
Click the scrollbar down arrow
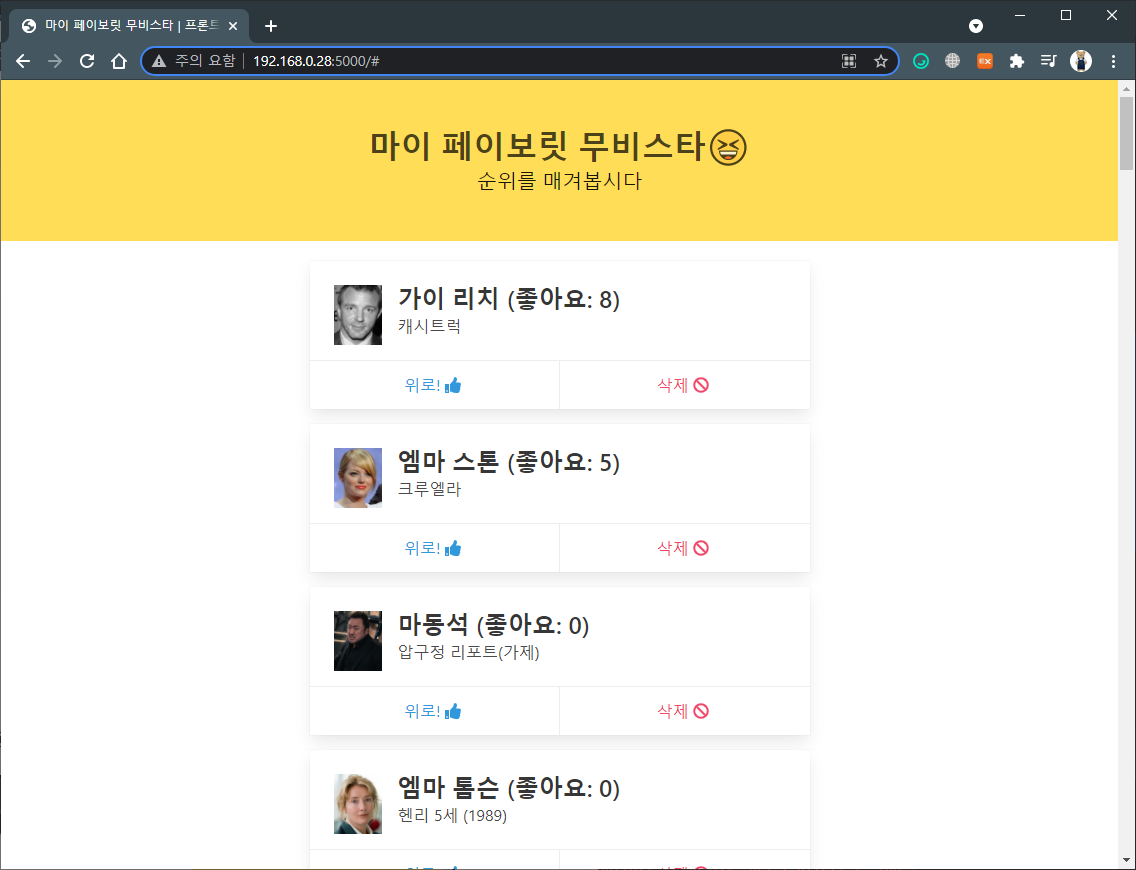pyautogui.click(x=1127, y=861)
